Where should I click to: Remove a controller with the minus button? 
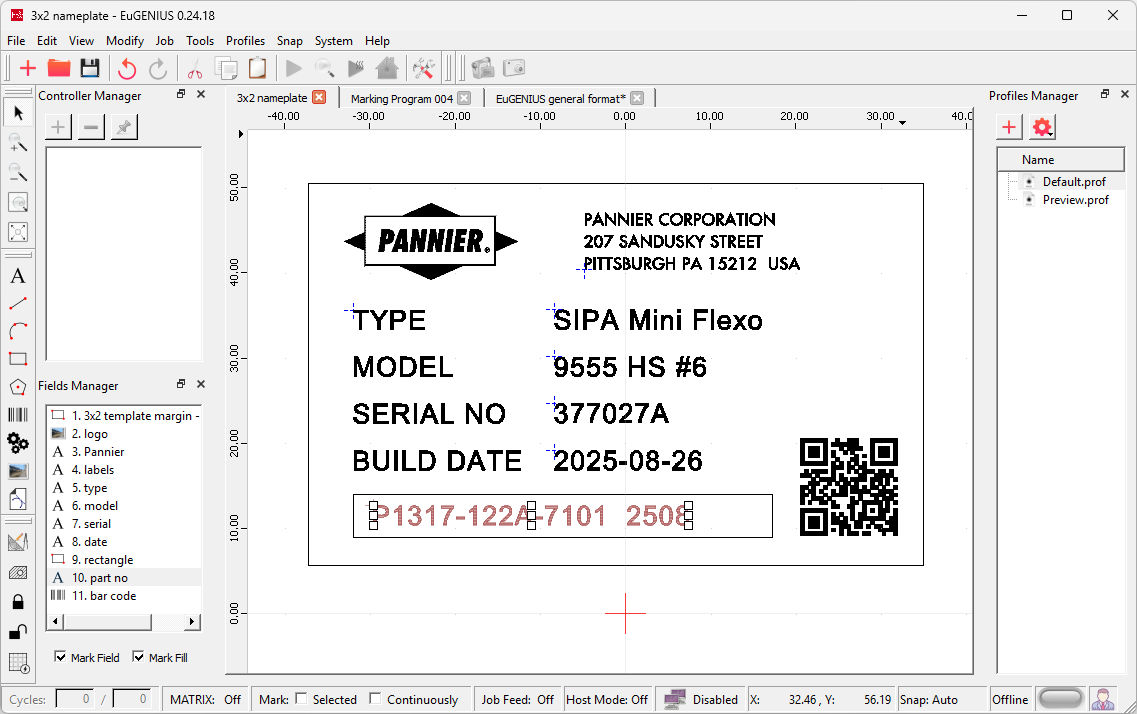(x=91, y=128)
